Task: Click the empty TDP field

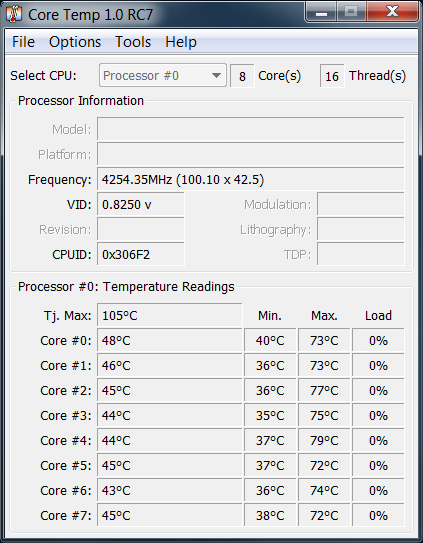Action: pyautogui.click(x=361, y=255)
